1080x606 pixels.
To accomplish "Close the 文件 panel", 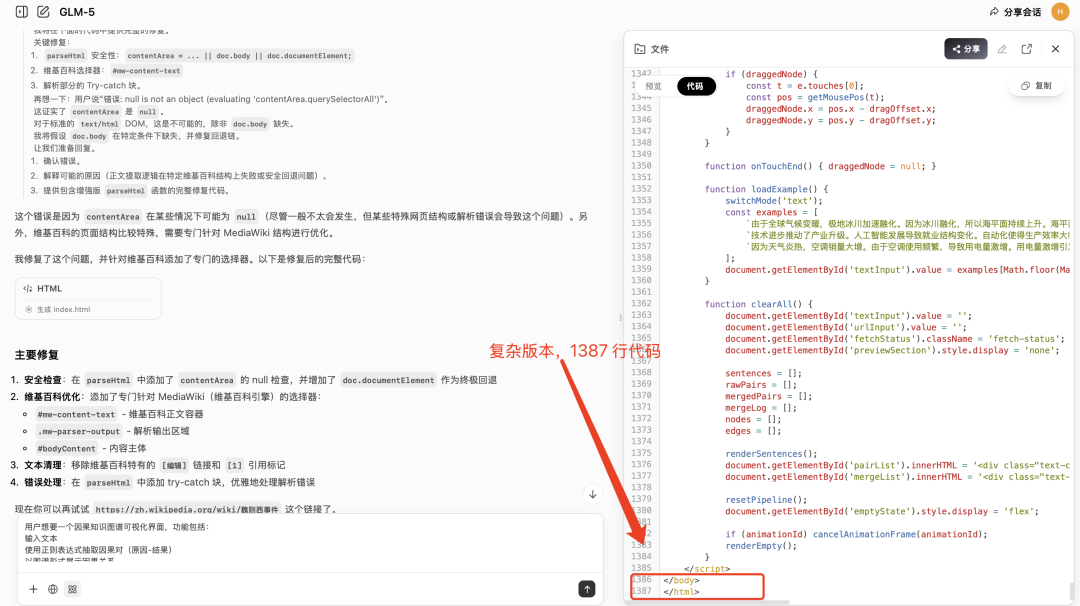I will [1055, 49].
